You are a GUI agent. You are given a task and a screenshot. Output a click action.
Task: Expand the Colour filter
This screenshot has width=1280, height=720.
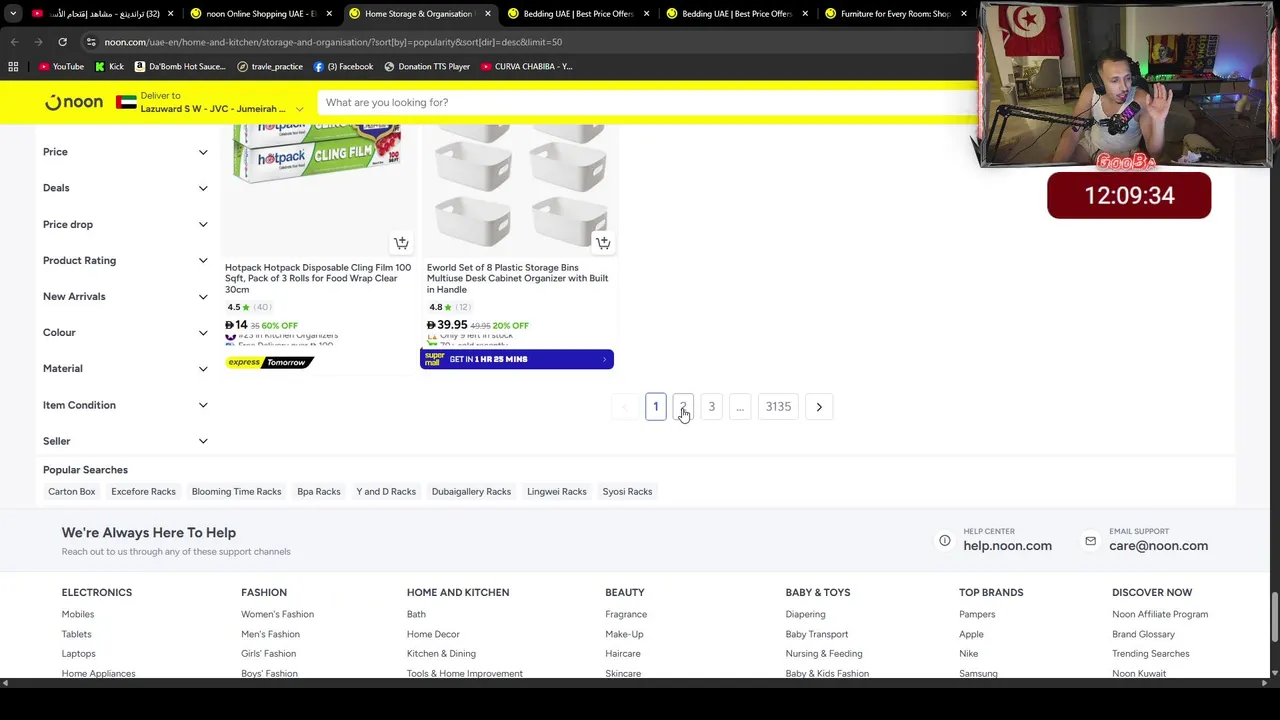(125, 332)
